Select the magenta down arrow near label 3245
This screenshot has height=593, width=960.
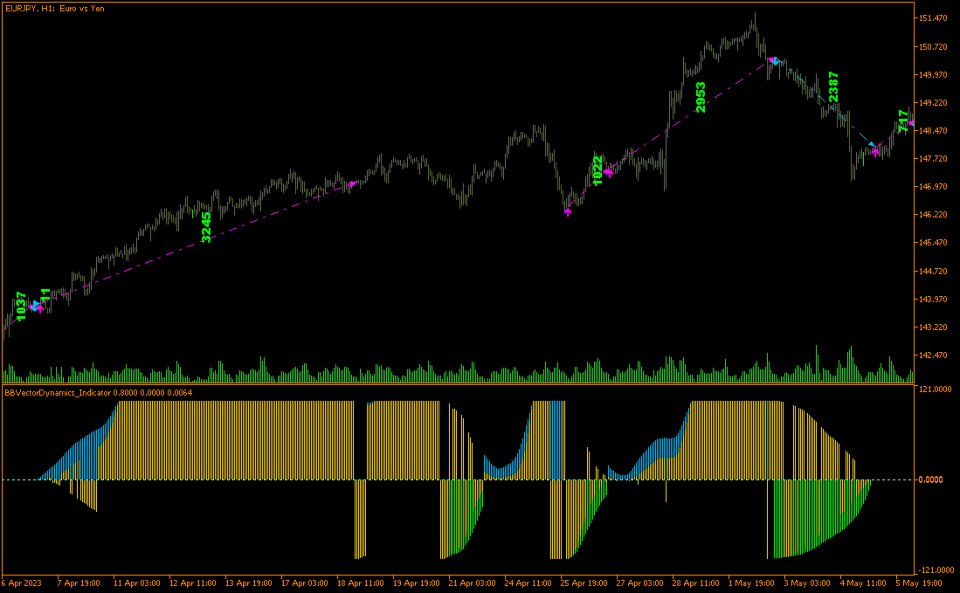coord(353,183)
